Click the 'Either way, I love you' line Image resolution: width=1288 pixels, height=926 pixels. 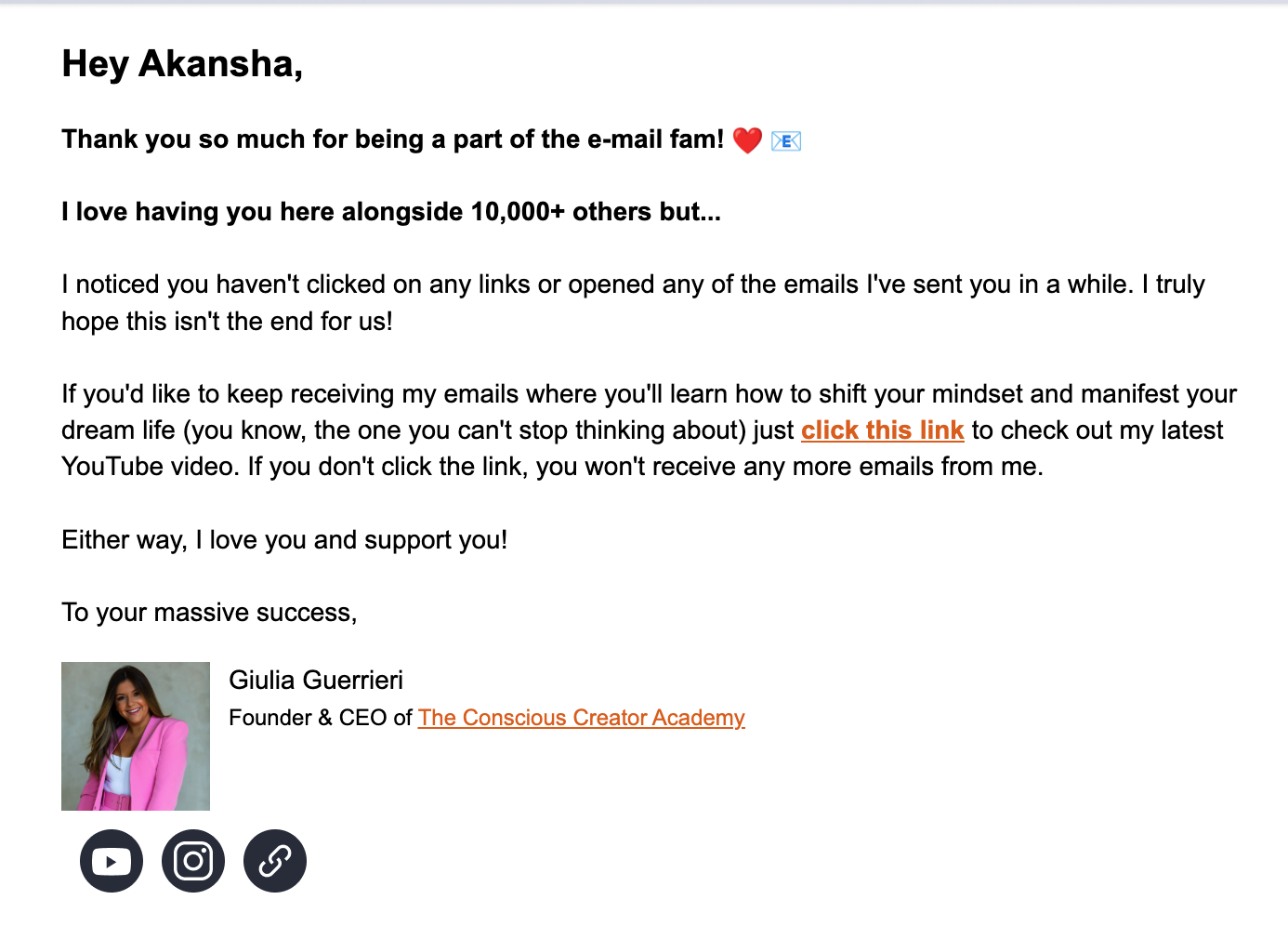click(x=284, y=539)
